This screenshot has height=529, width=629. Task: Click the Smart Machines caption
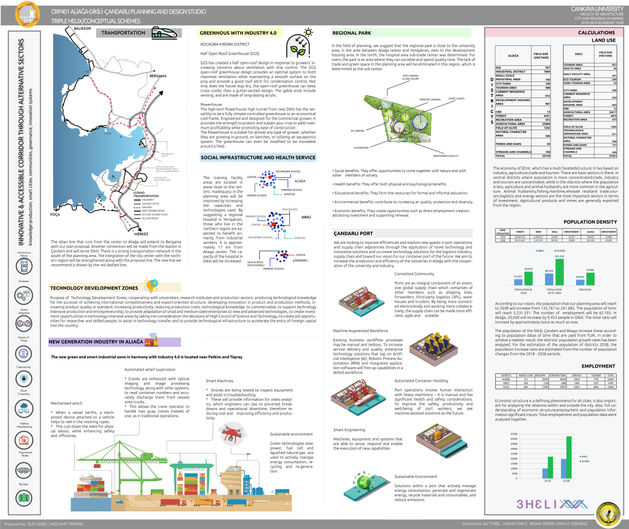point(219,381)
